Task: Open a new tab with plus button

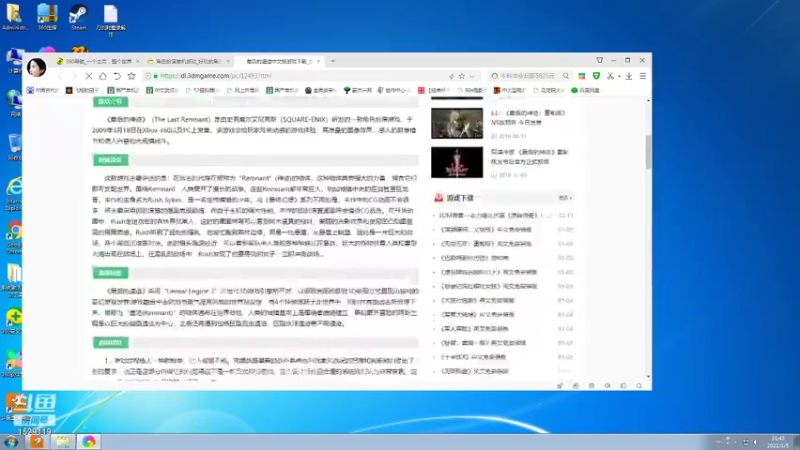Action: pyautogui.click(x=333, y=61)
